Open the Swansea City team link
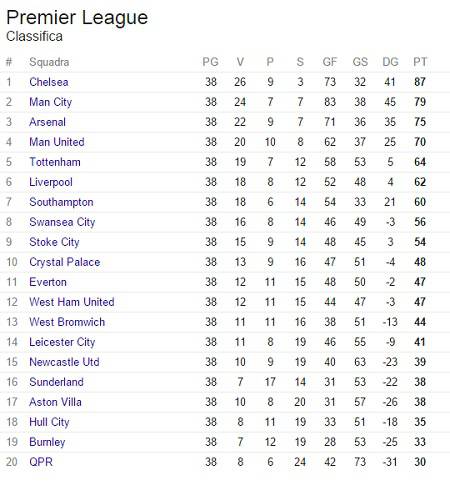The width and height of the screenshot is (450, 485). pyautogui.click(x=62, y=222)
